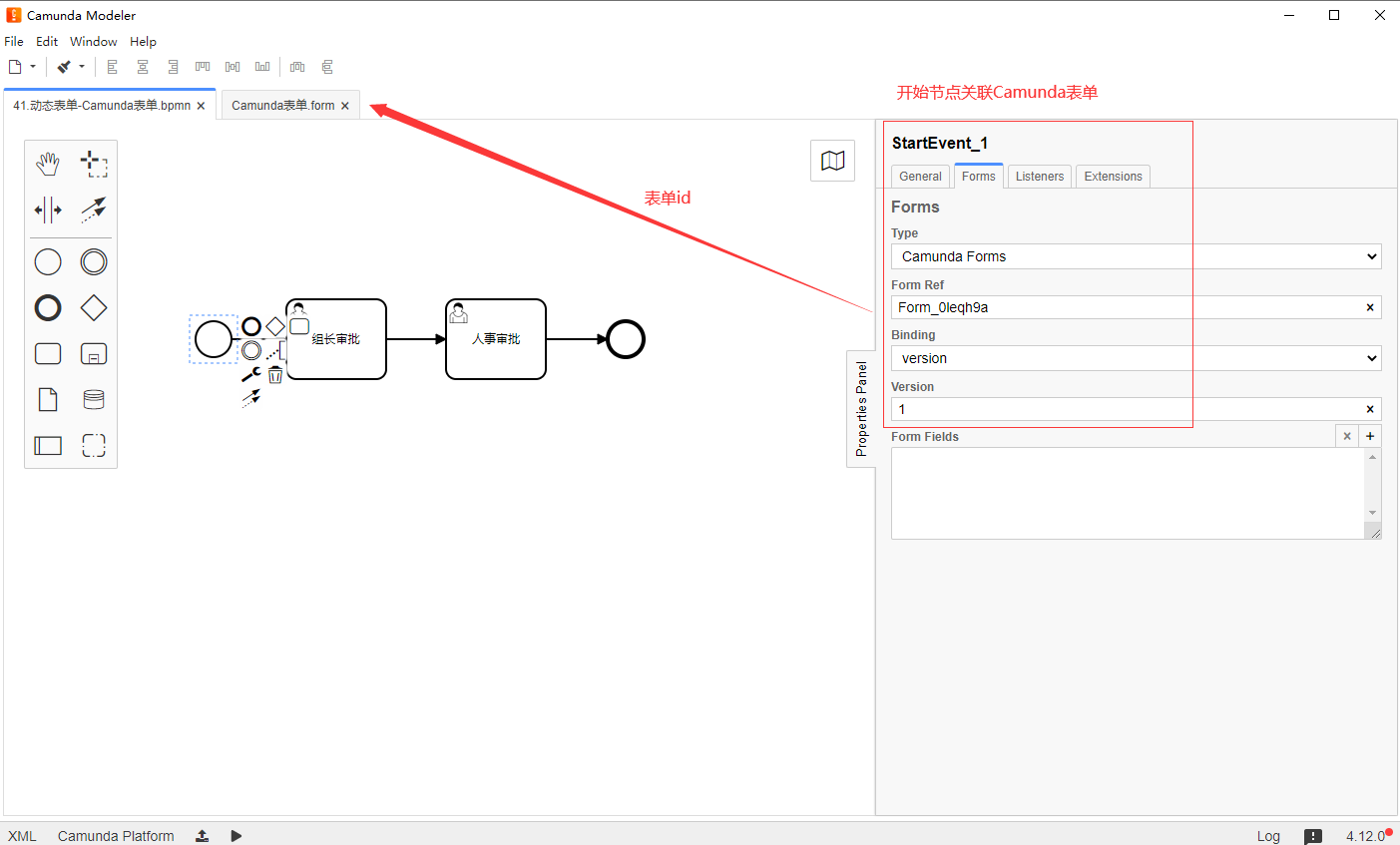Delete selected element with trash icon
Image resolution: width=1400 pixels, height=845 pixels.
(x=275, y=374)
